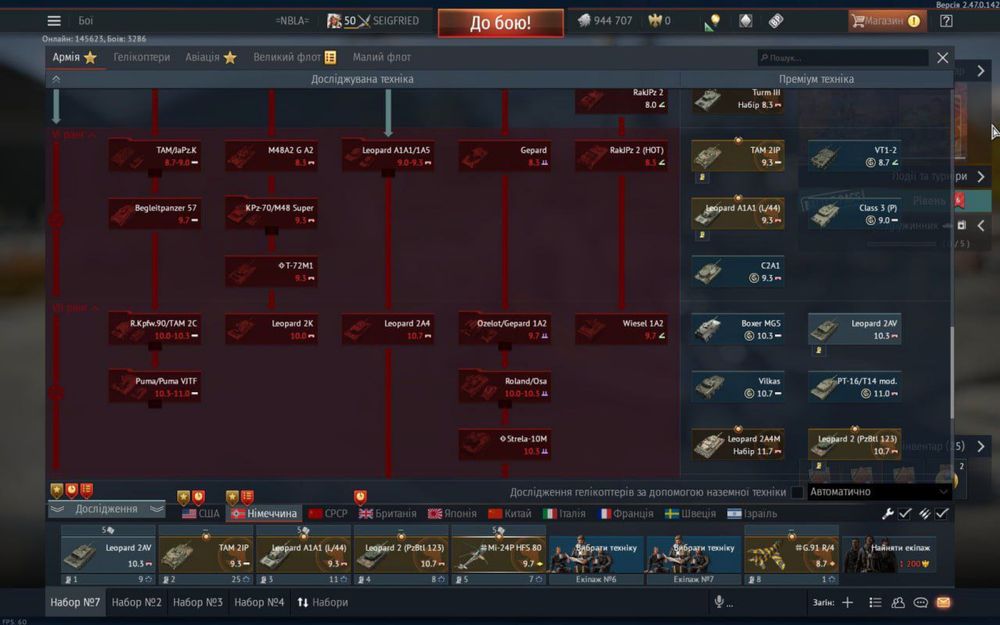Switch to the Малий флот tab
This screenshot has width=1000, height=625.
click(x=382, y=57)
